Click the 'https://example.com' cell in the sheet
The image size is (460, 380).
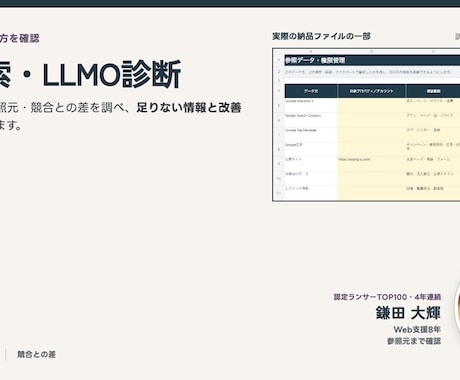[372, 164]
